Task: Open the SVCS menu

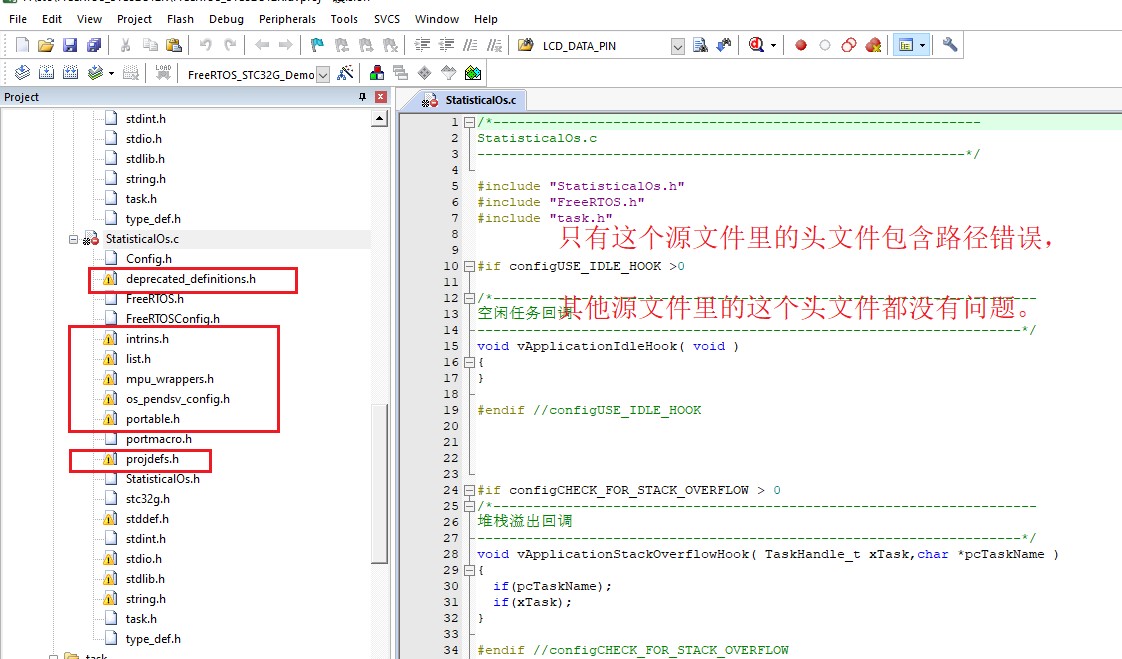Action: coord(387,19)
